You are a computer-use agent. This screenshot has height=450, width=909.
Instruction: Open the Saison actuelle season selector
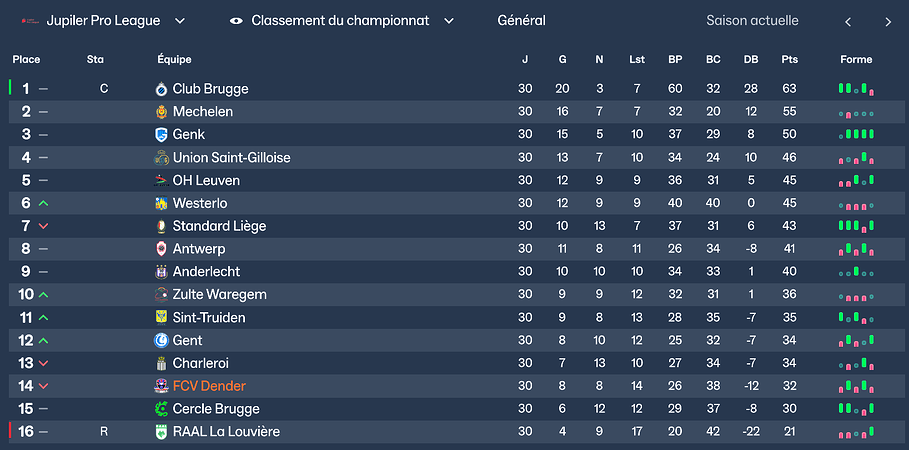[752, 21]
